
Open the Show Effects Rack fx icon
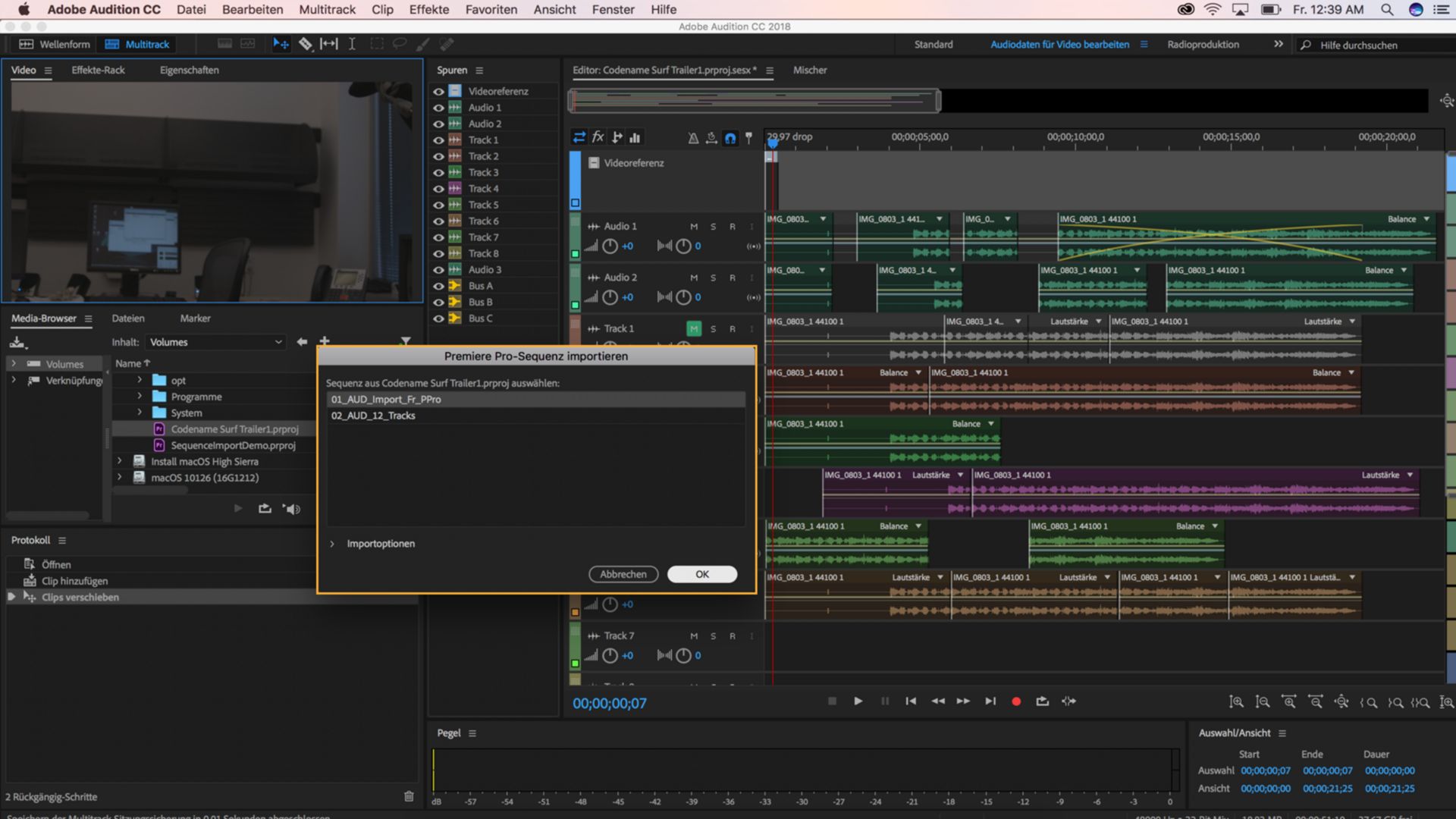coord(598,137)
